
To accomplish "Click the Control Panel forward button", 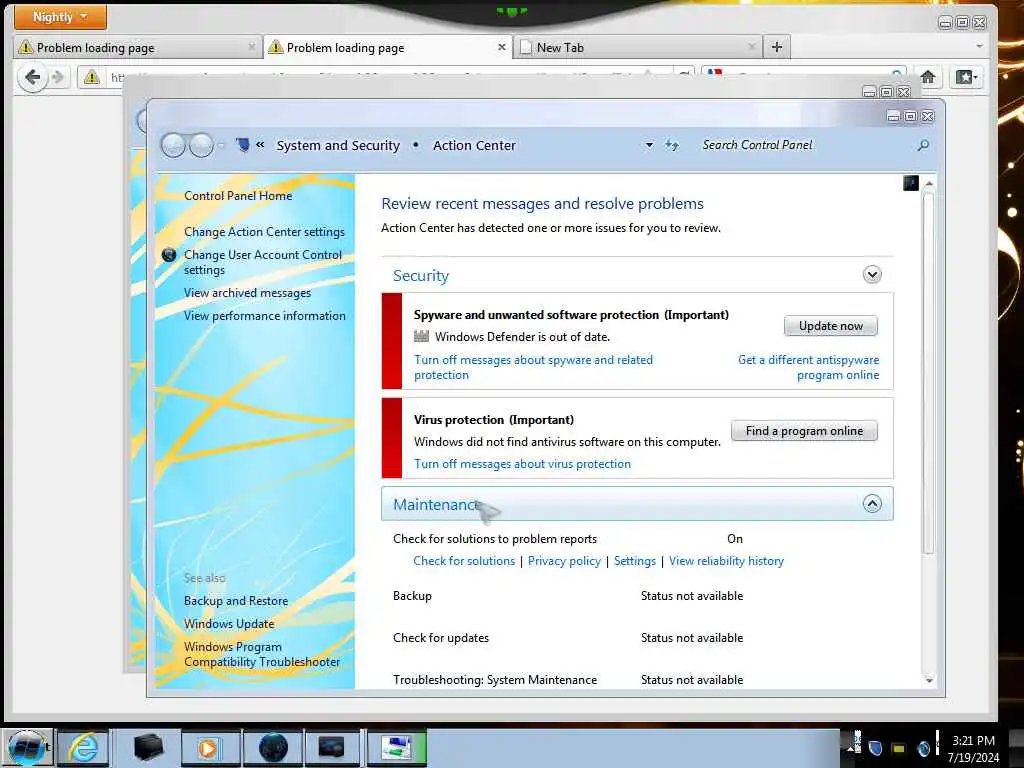I will click(x=201, y=145).
